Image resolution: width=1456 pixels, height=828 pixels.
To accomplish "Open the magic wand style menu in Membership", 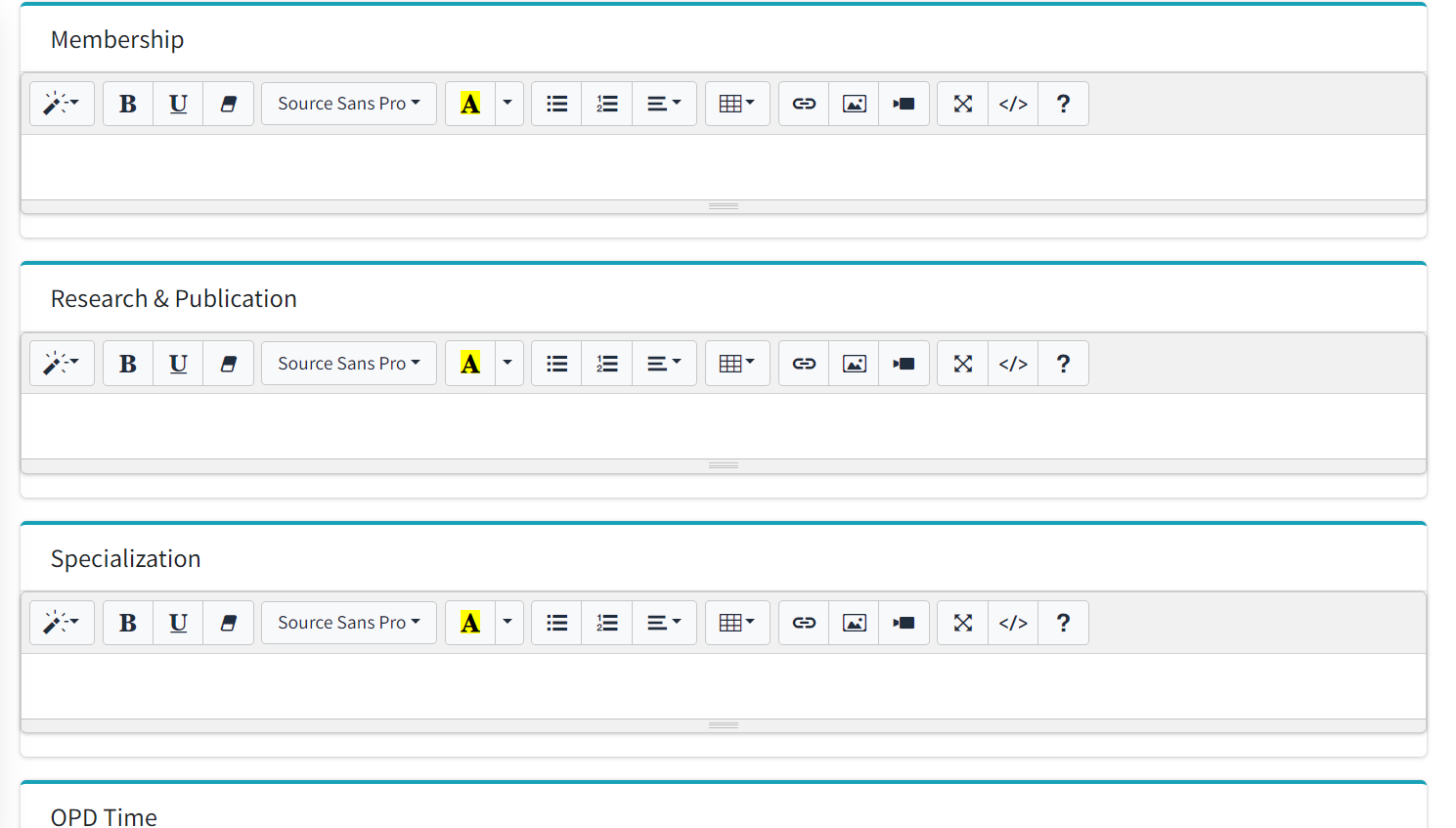I will [62, 104].
